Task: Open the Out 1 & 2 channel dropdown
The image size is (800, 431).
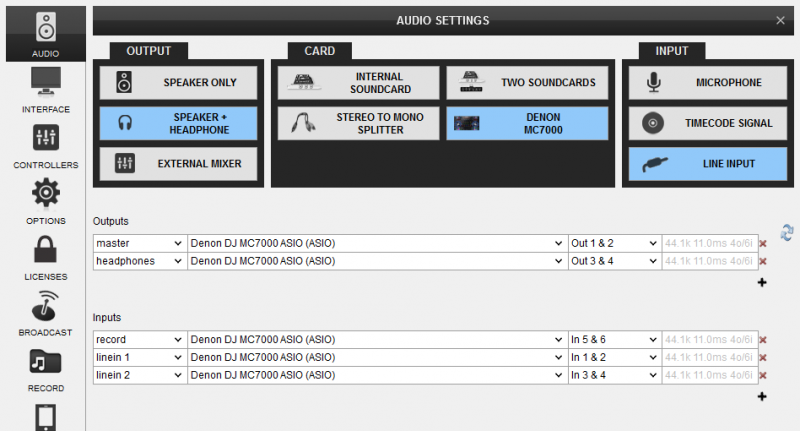Action: pos(615,243)
